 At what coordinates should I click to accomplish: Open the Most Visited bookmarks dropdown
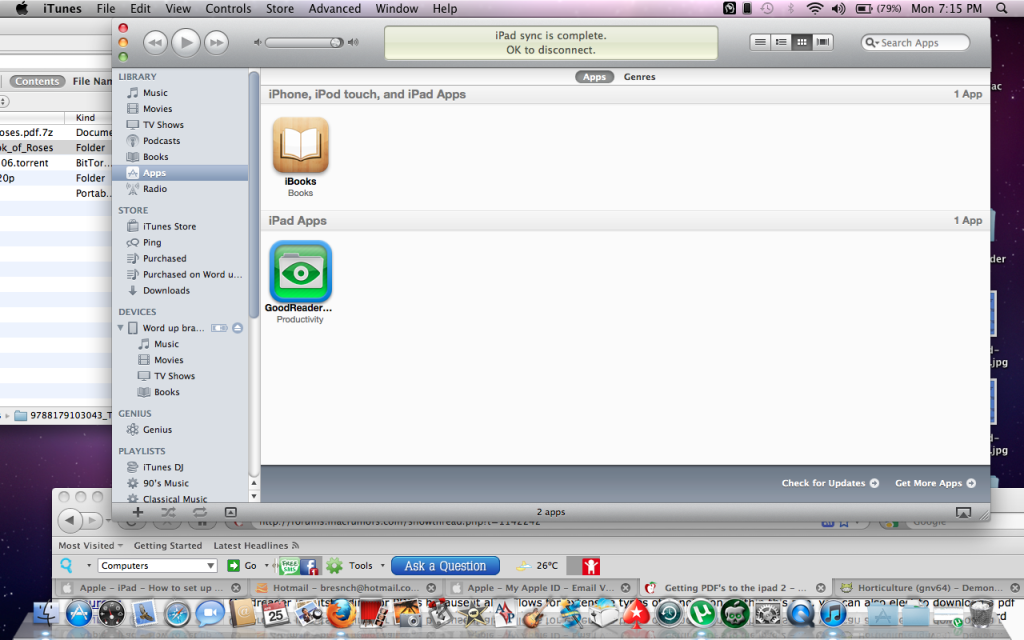click(91, 545)
